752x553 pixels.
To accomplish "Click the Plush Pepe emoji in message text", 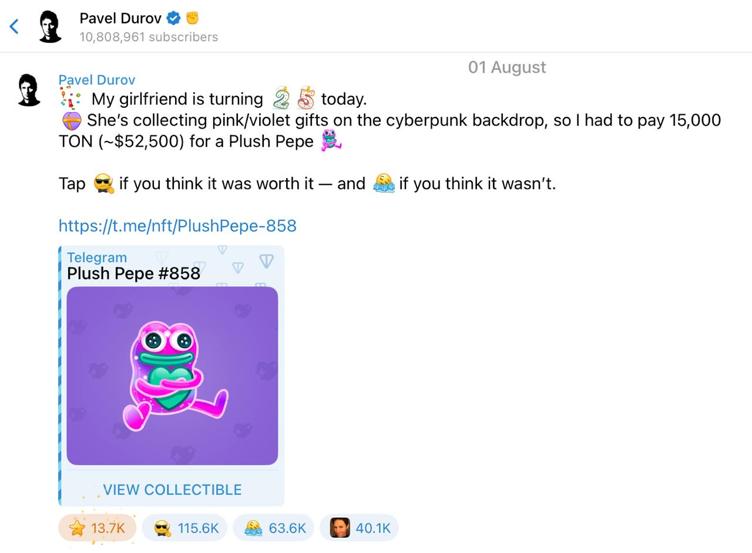I will coord(331,142).
